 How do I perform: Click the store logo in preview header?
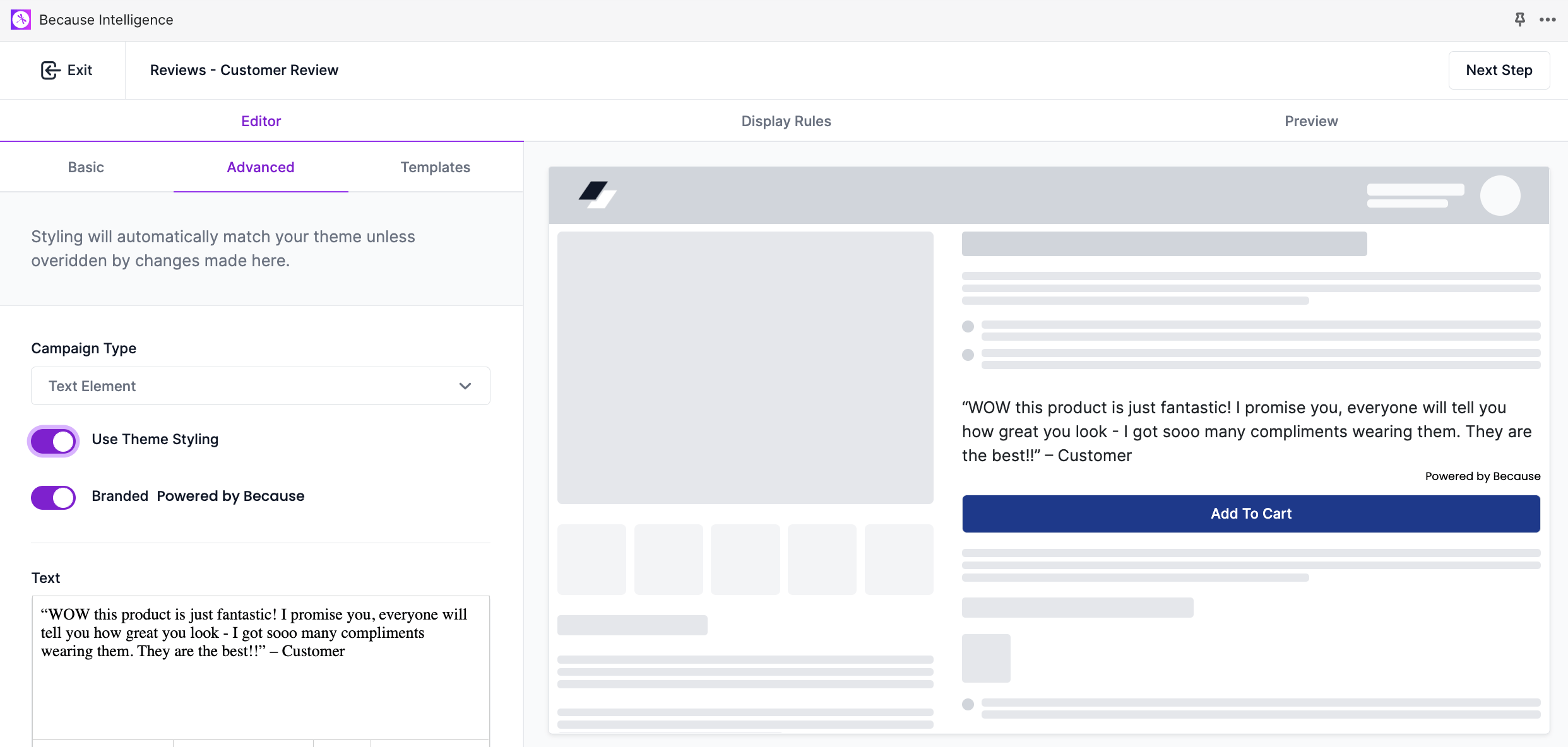(x=597, y=194)
